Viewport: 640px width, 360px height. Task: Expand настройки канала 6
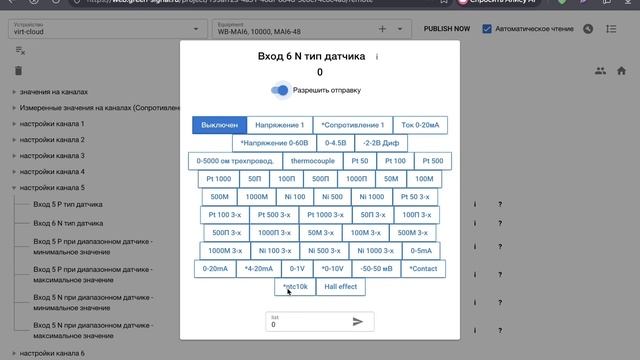(14, 353)
